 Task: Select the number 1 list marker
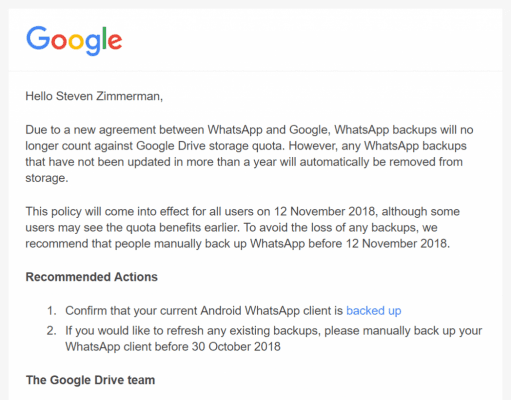pos(52,311)
